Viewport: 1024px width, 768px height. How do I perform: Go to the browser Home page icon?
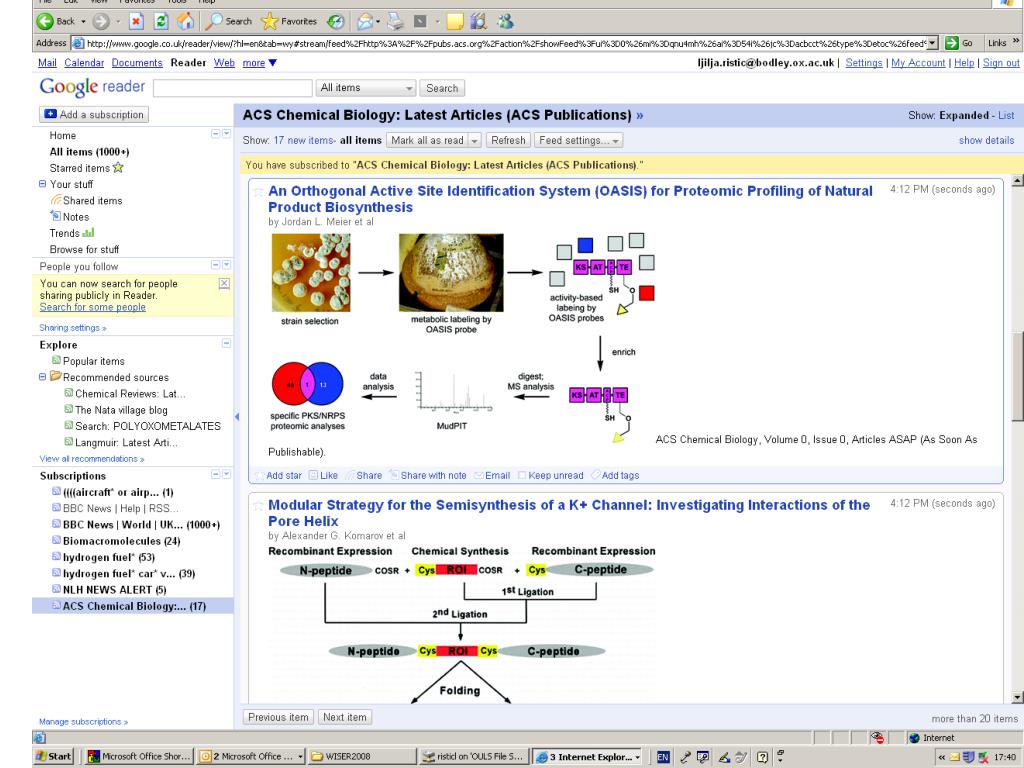185,22
